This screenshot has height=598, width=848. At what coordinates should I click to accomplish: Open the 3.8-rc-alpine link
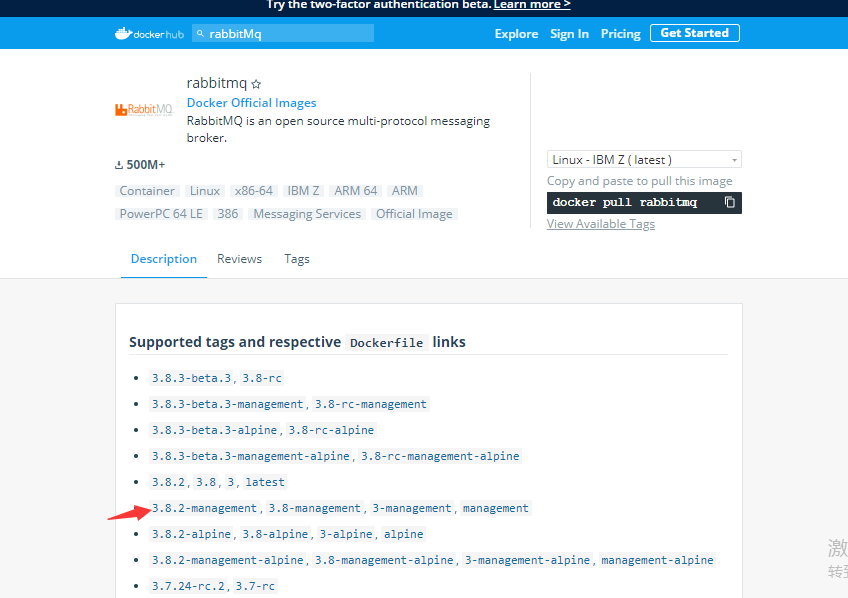[x=331, y=430]
